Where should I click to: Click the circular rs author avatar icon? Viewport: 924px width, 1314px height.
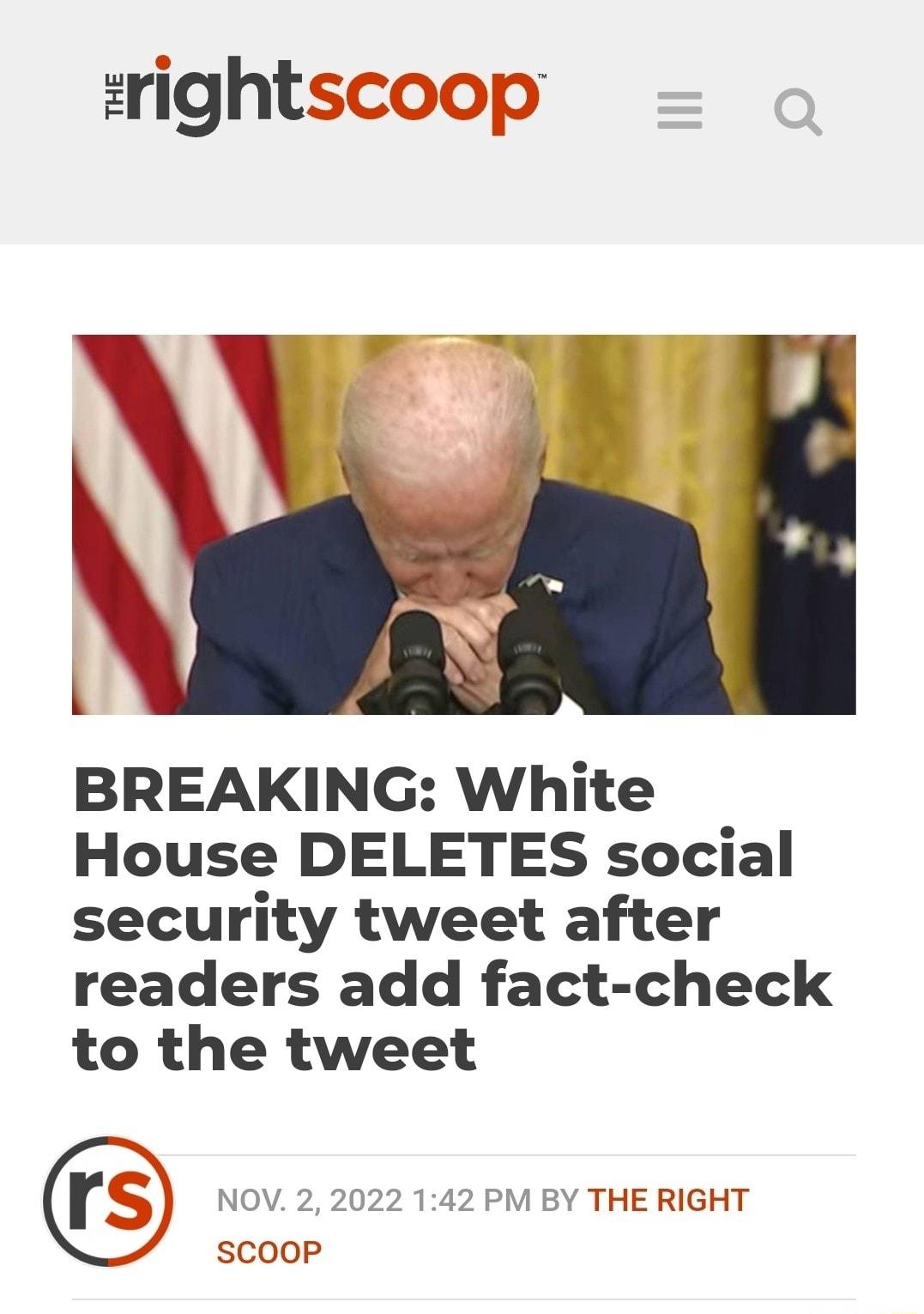point(112,1205)
